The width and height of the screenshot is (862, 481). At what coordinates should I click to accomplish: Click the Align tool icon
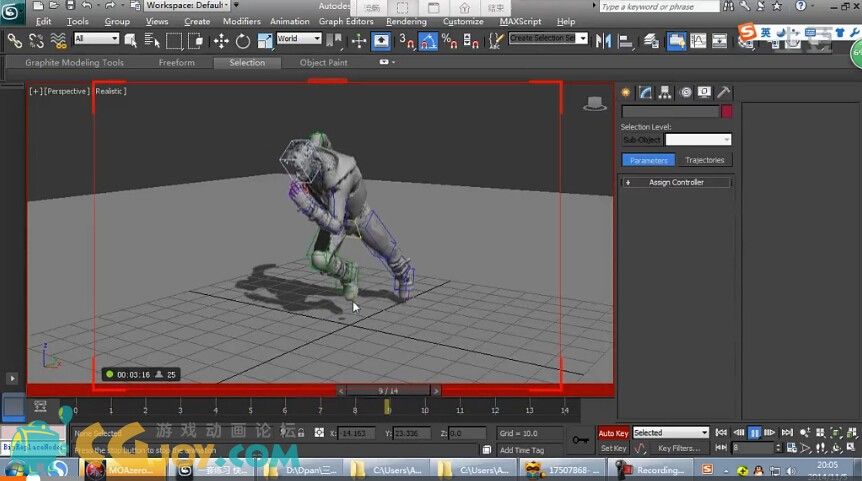pyautogui.click(x=625, y=41)
